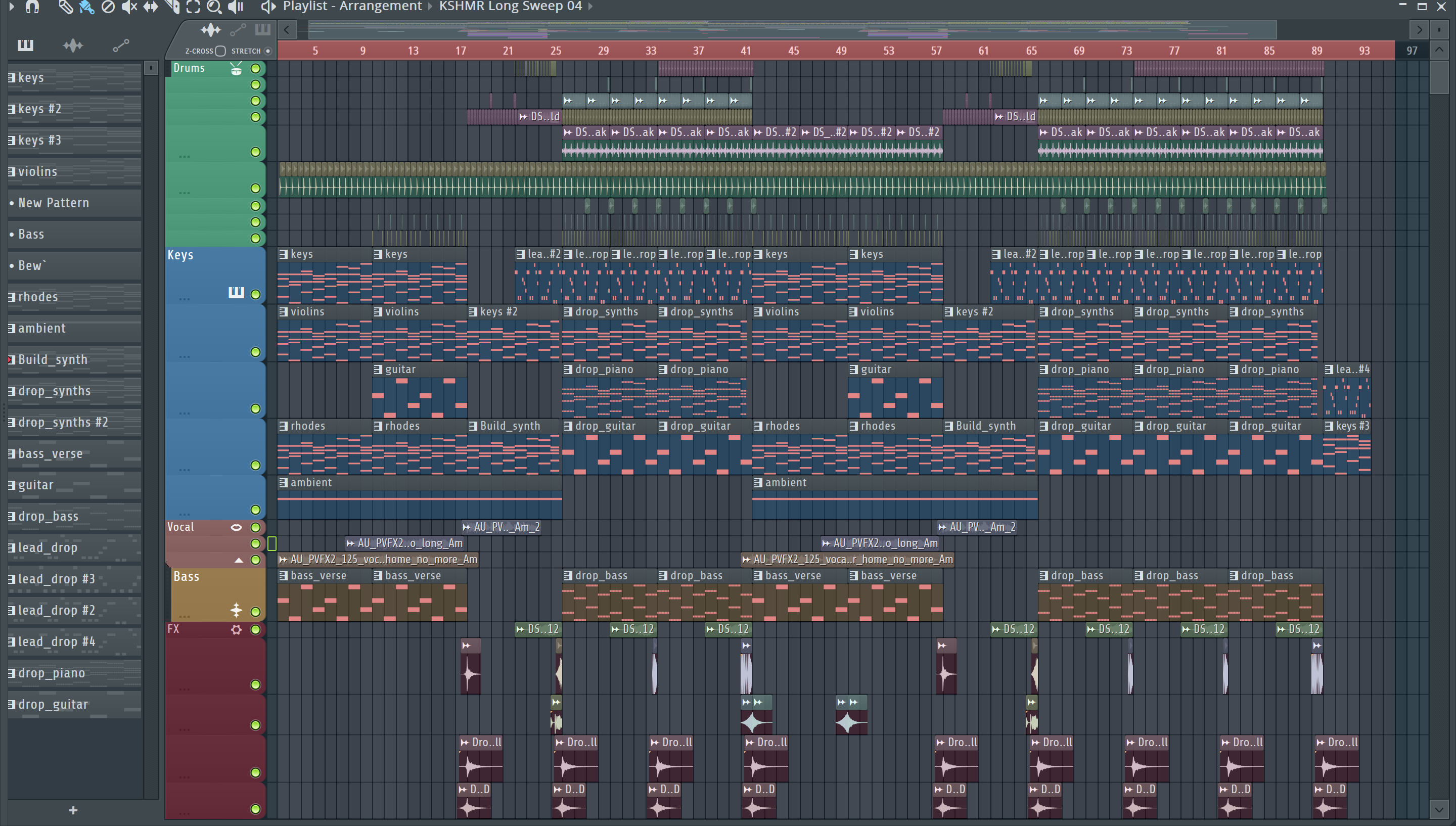Mute the Vocal track
The height and width of the screenshot is (826, 1456).
coord(256,527)
